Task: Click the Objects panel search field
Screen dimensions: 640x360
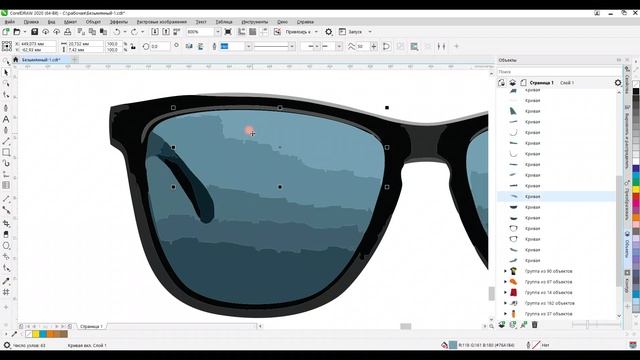Action: [x=558, y=72]
